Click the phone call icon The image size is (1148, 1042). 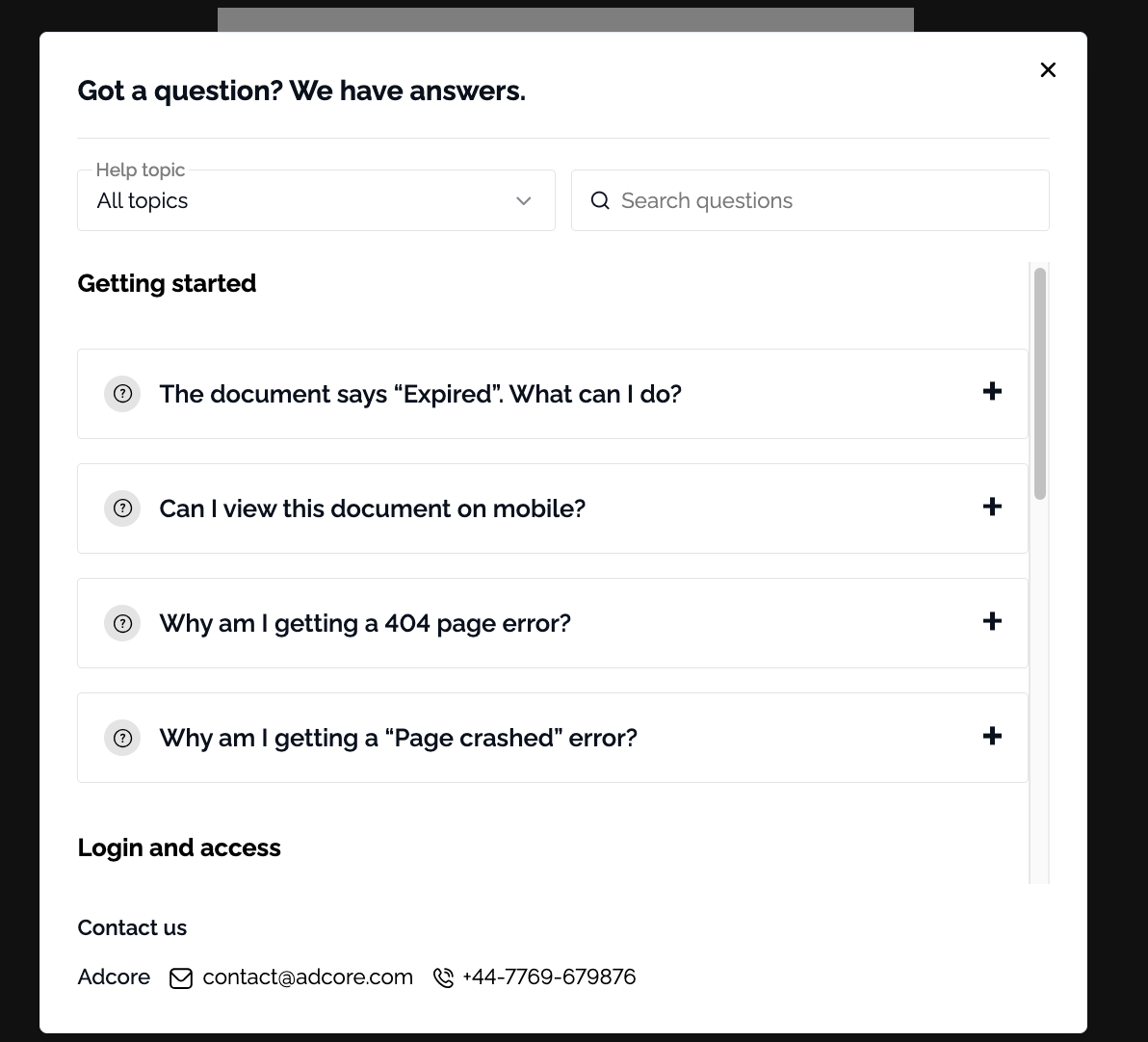pos(443,978)
